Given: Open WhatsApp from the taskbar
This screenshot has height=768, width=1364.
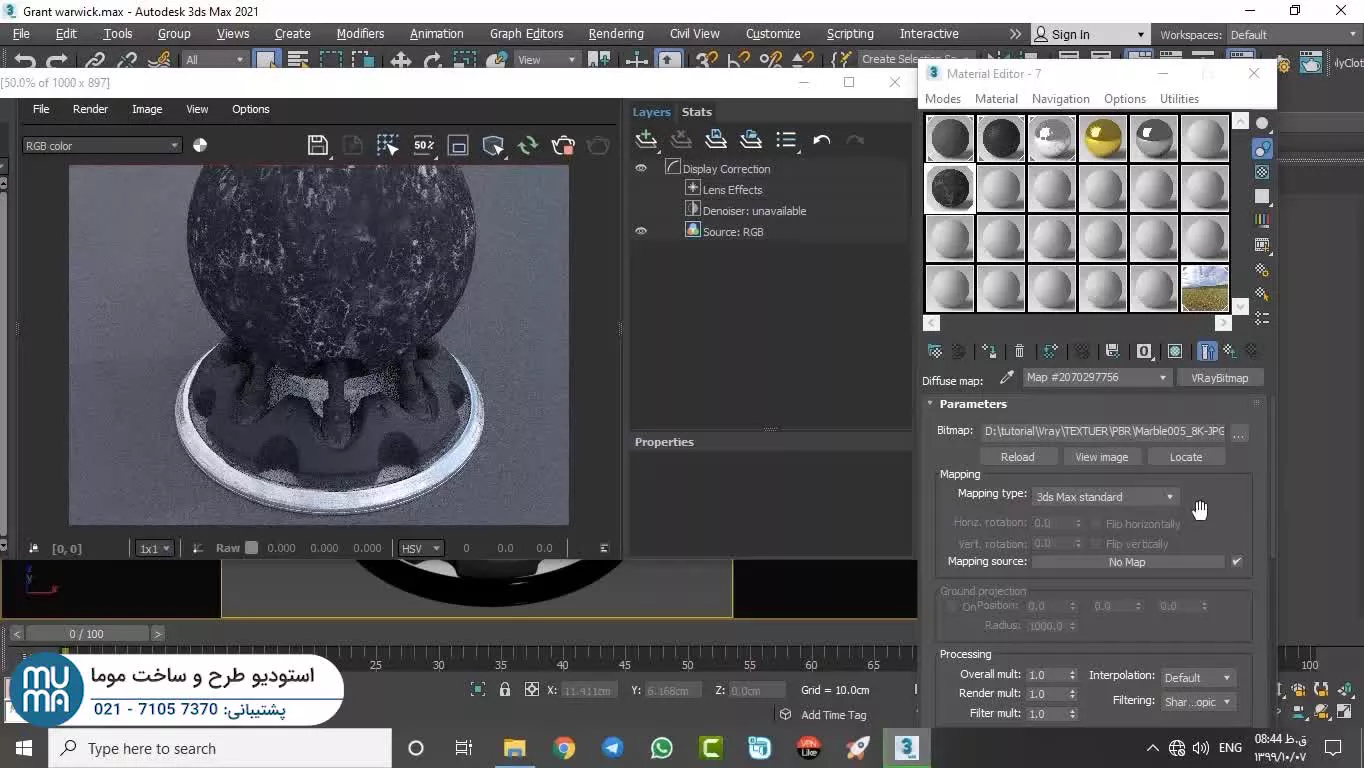Looking at the screenshot, I should click(662, 748).
